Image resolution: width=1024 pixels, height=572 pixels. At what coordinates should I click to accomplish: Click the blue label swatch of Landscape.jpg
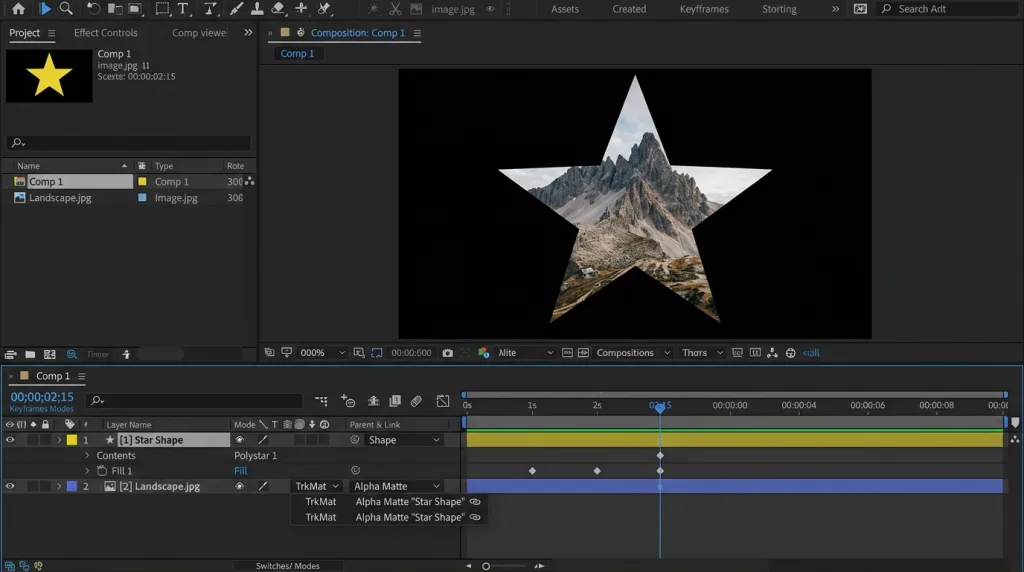click(72, 486)
